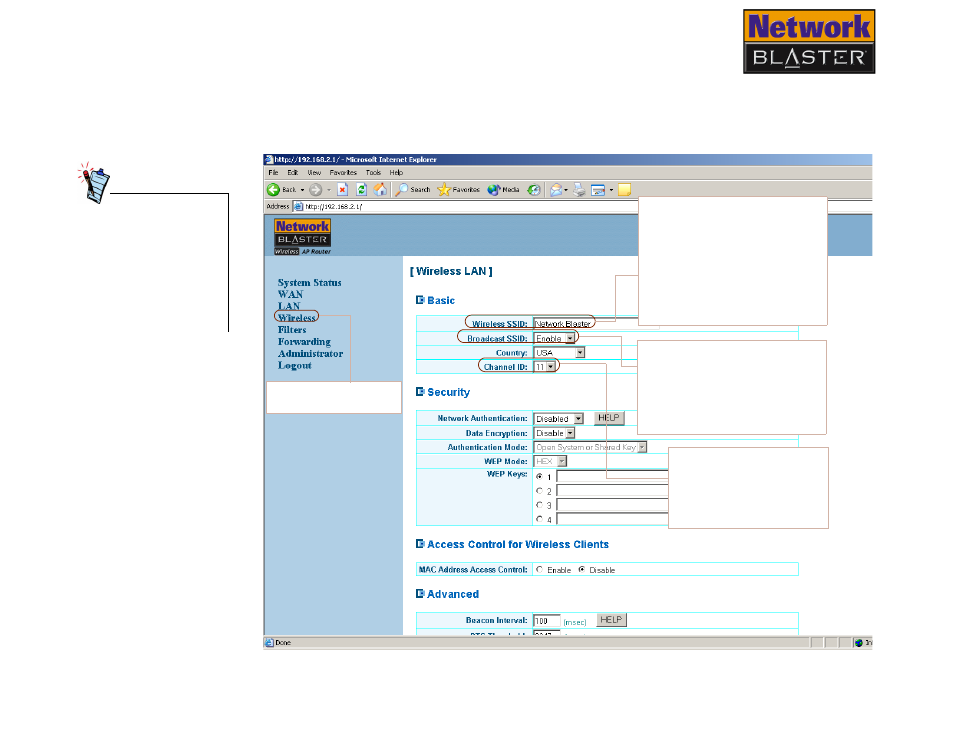954x742 pixels.
Task: Click the Logout sidebar link
Action: 294,366
